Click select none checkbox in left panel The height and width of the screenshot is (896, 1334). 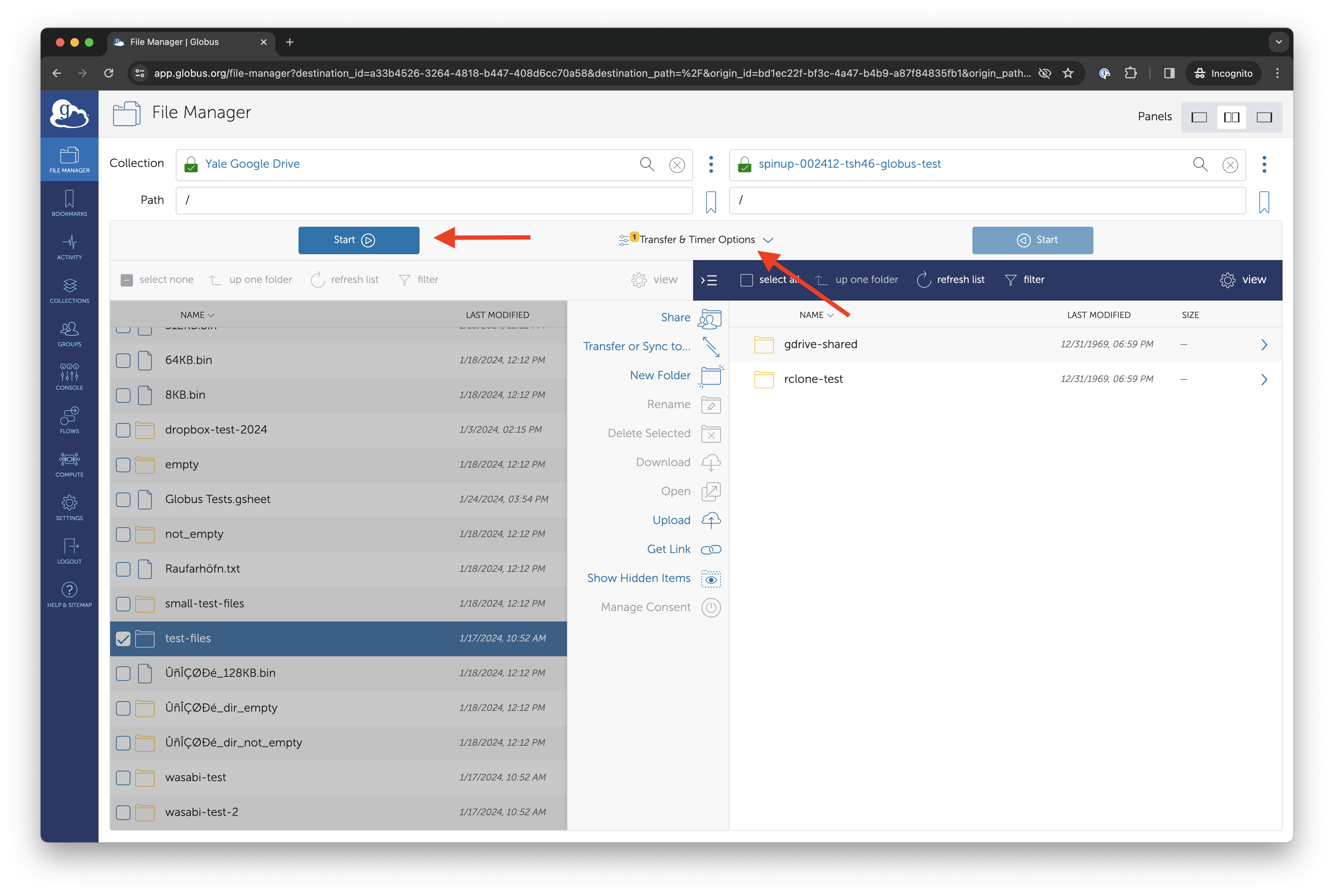[127, 280]
